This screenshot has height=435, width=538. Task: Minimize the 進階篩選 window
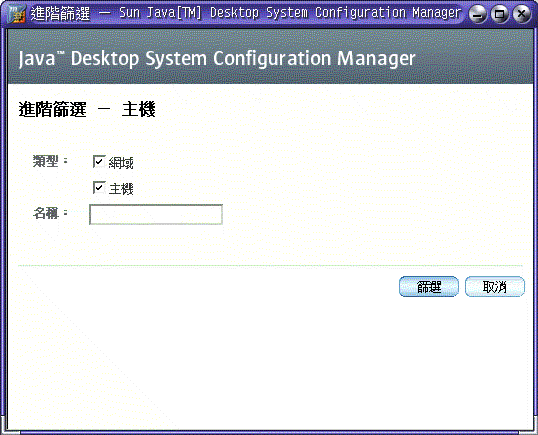[x=477, y=14]
